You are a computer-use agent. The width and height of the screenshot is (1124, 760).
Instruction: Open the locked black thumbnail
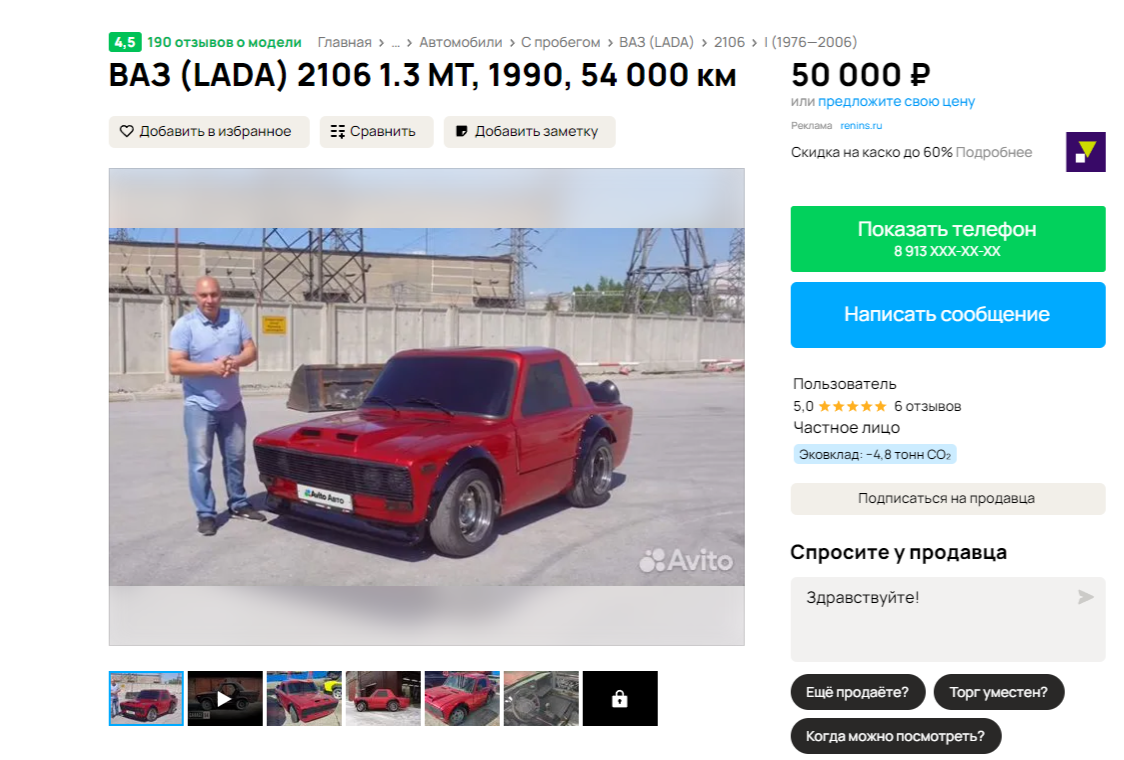(x=620, y=698)
